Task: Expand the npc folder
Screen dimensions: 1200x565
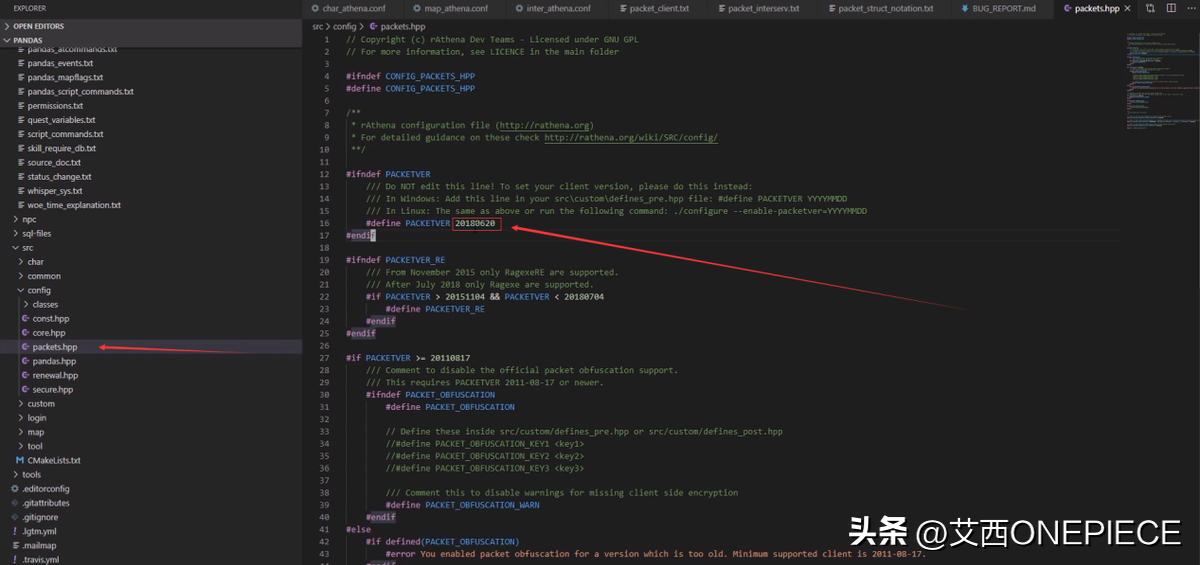Action: click(15, 219)
